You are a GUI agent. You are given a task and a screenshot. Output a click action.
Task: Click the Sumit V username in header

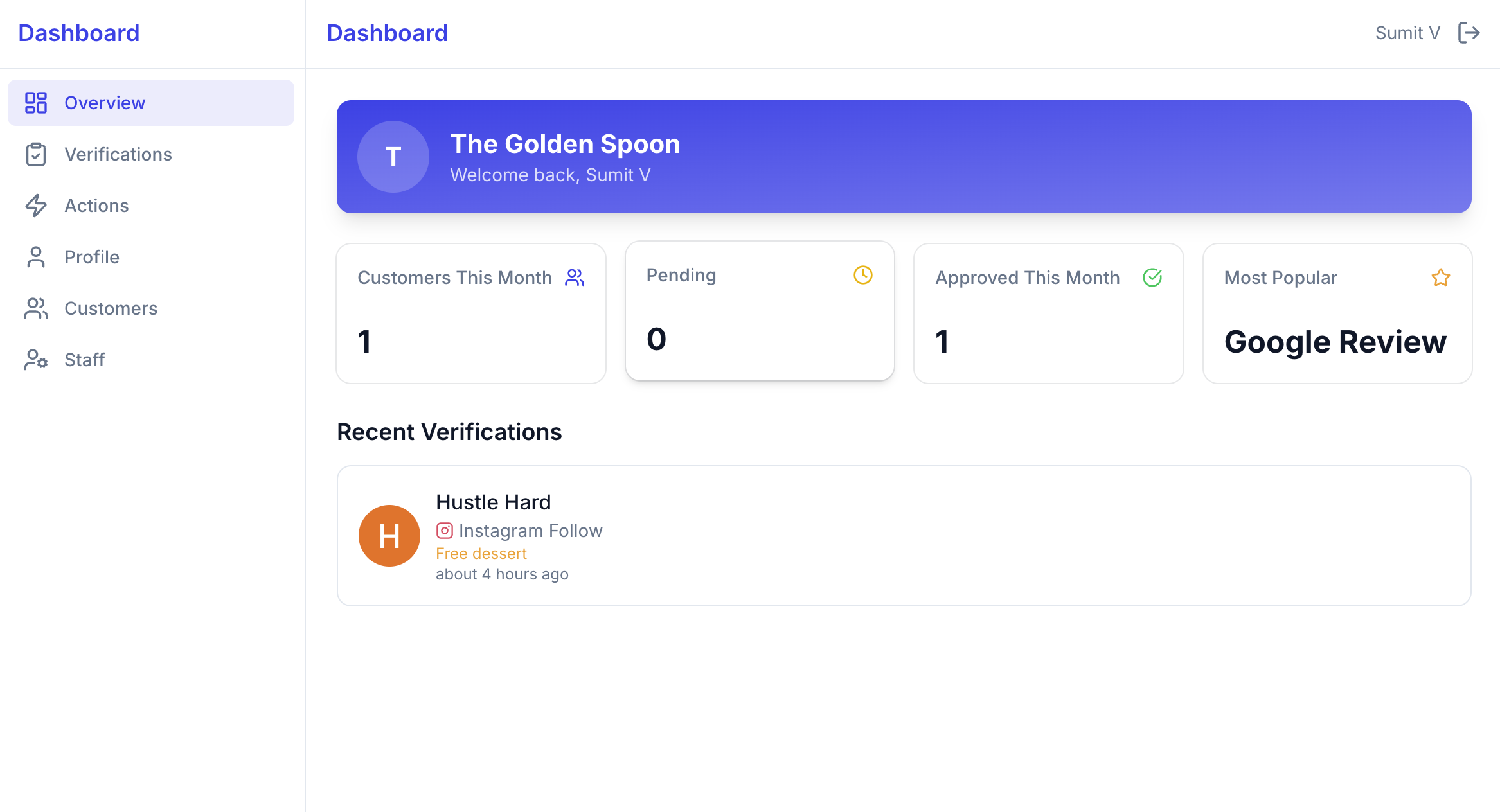[x=1407, y=33]
